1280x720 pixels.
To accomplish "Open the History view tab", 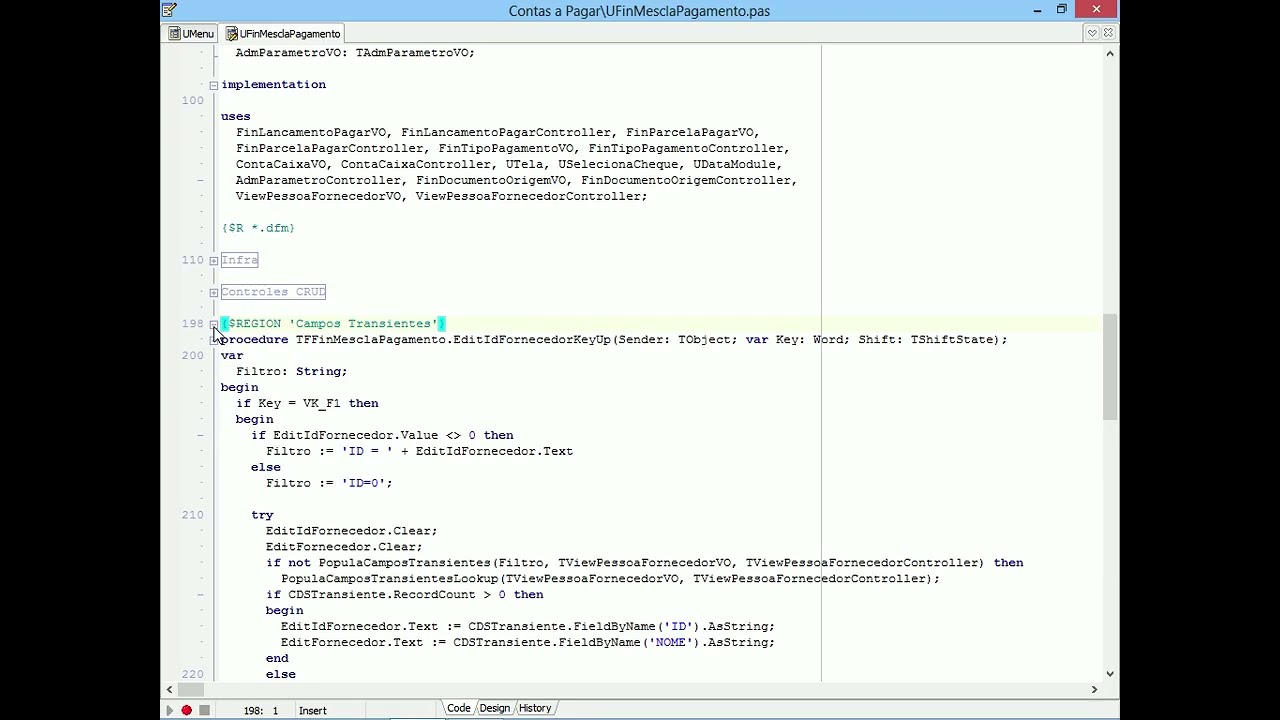I will (535, 708).
